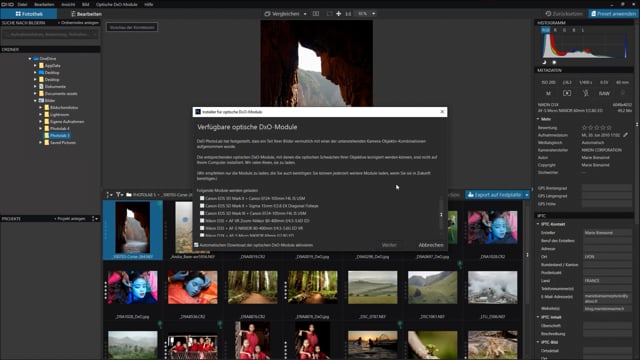Set zoom to 1:1 in toolbar
This screenshot has height=360, width=640.
coord(348,14)
